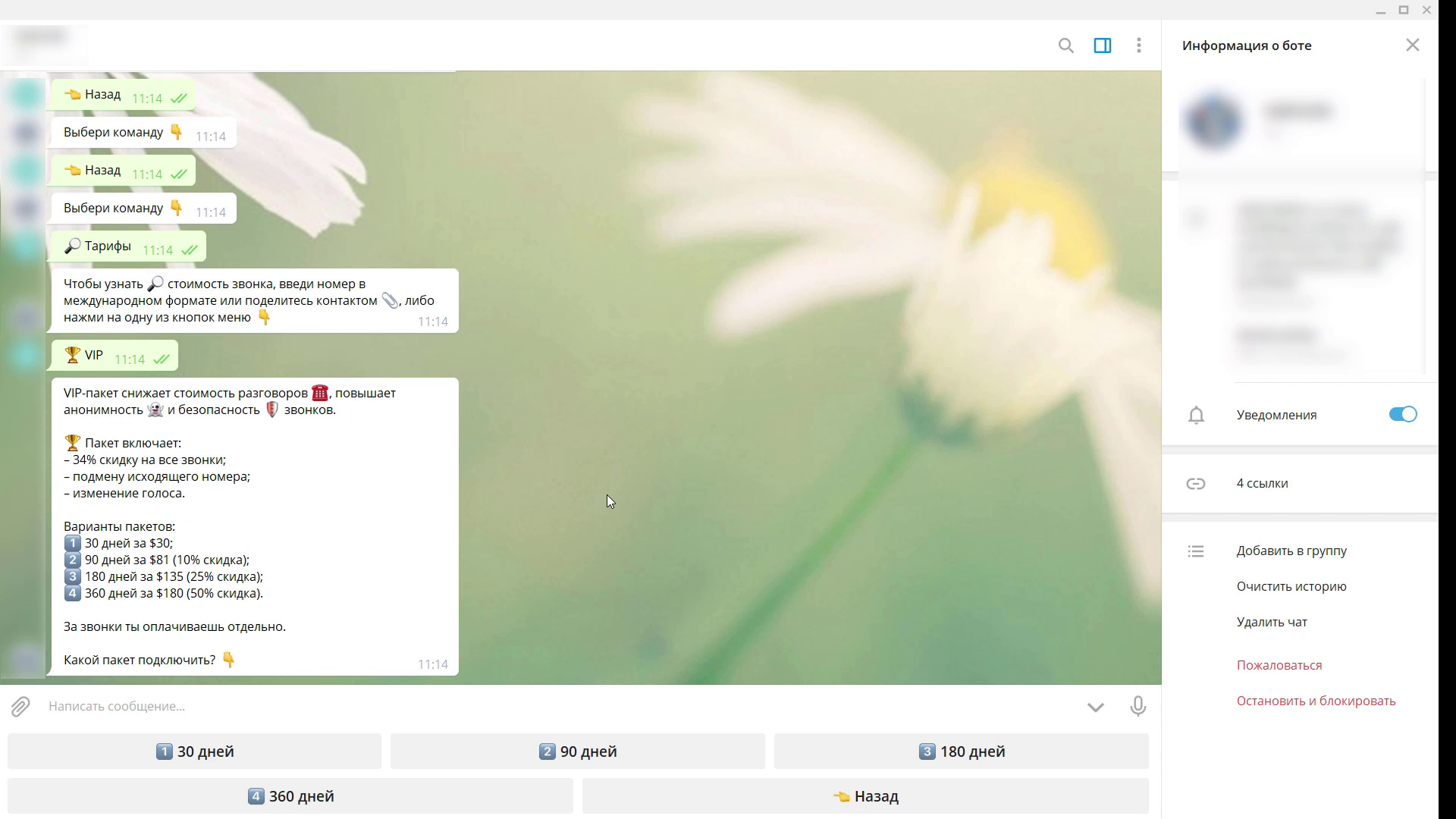Image resolution: width=1456 pixels, height=819 pixels.
Task: Toggle the Уведомления notifications switch
Action: pyautogui.click(x=1402, y=415)
